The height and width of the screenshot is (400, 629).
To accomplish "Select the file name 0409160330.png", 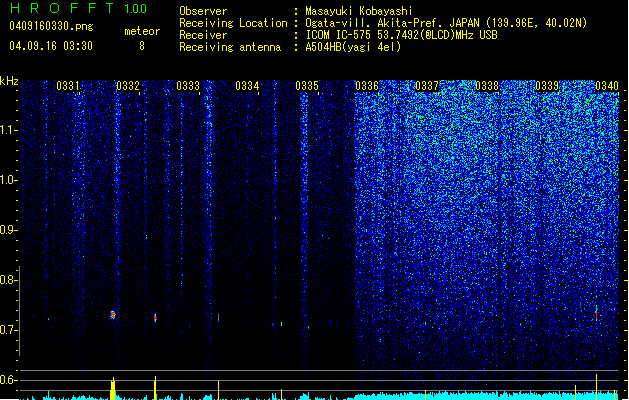I will pyautogui.click(x=51, y=26).
